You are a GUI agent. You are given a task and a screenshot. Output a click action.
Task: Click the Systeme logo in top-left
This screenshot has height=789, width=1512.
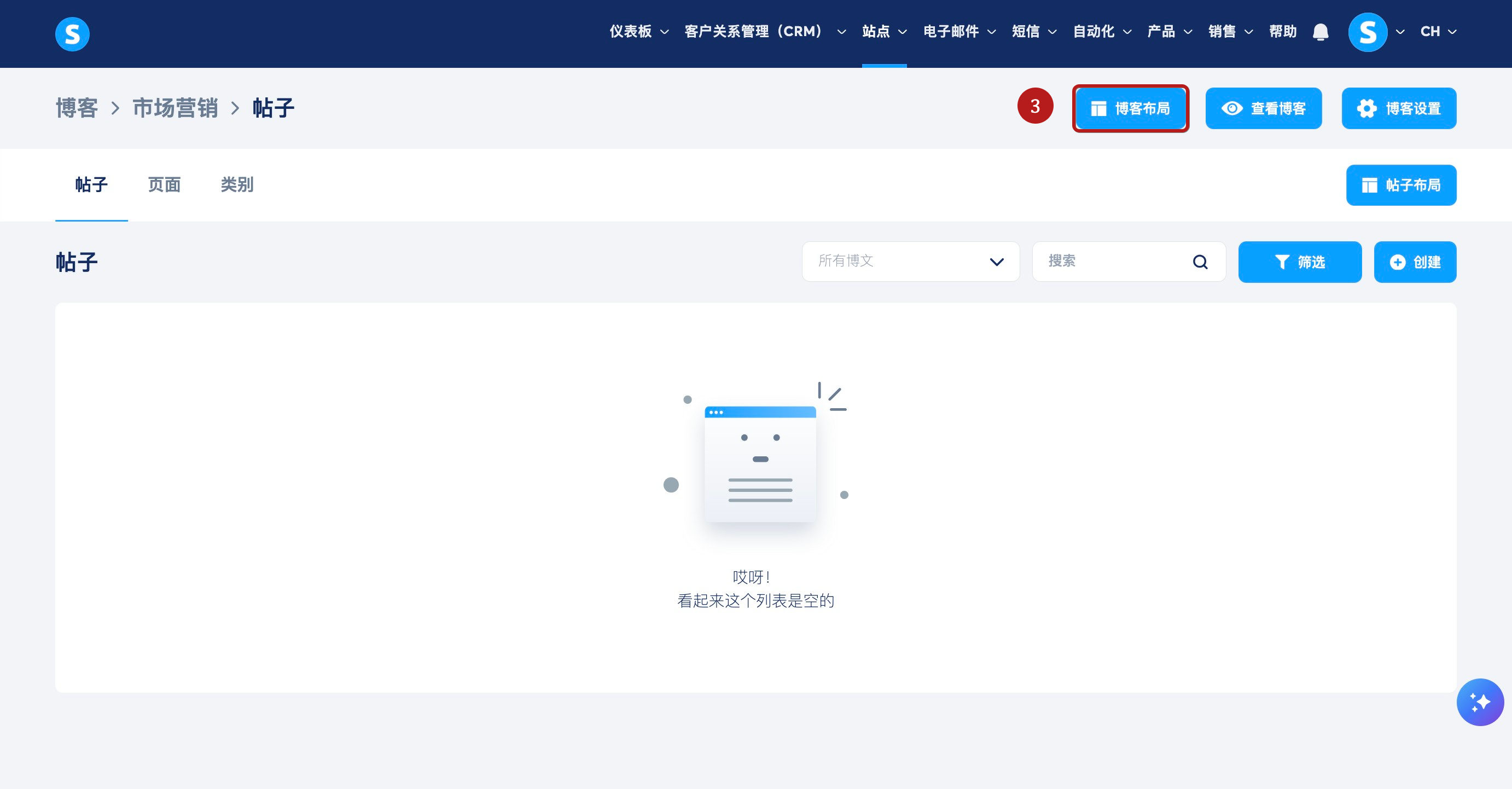72,33
